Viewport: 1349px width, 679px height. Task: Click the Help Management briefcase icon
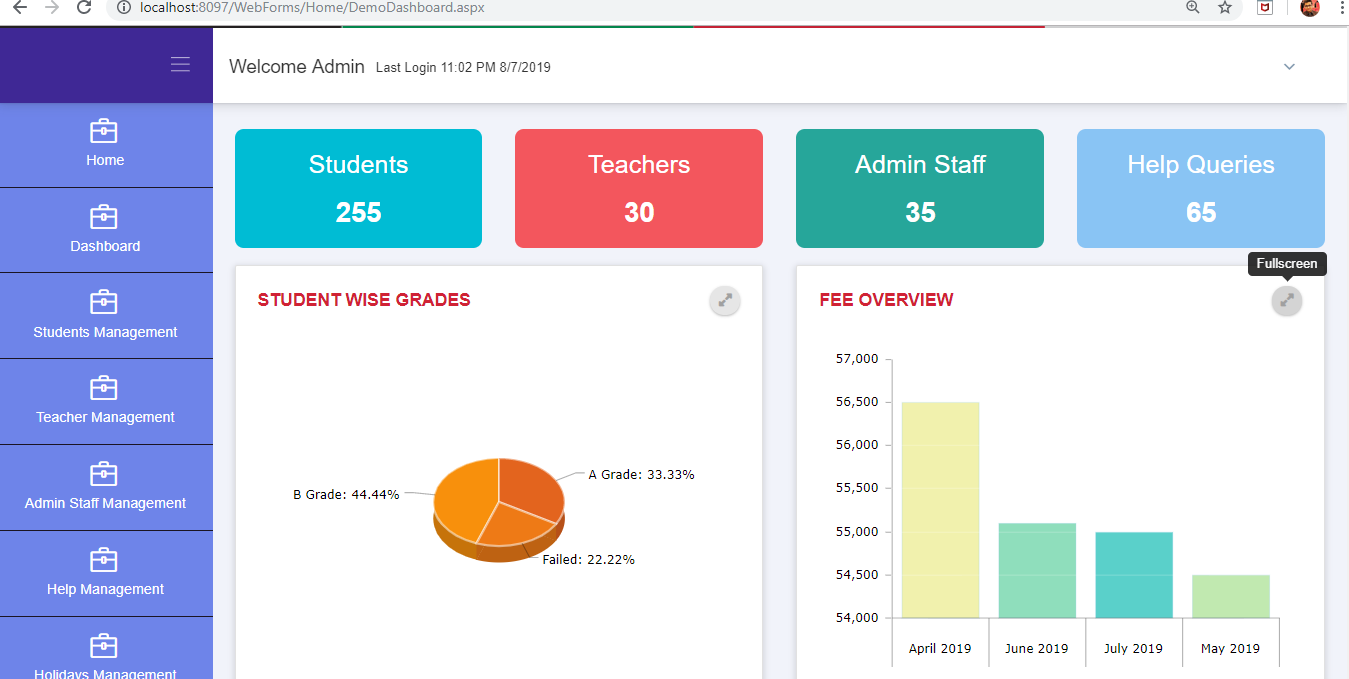pos(104,560)
